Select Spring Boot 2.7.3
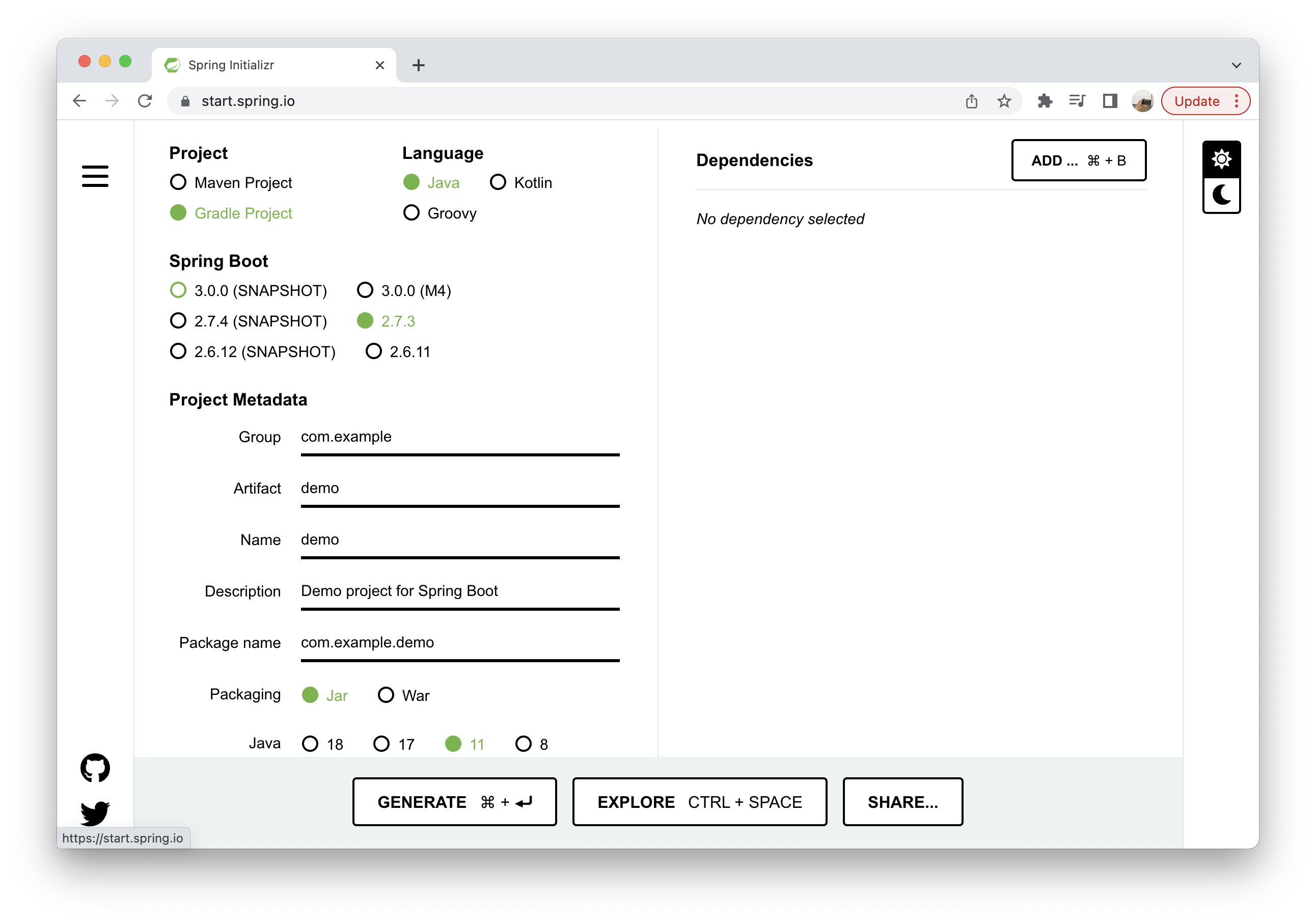The width and height of the screenshot is (1316, 924). point(386,321)
